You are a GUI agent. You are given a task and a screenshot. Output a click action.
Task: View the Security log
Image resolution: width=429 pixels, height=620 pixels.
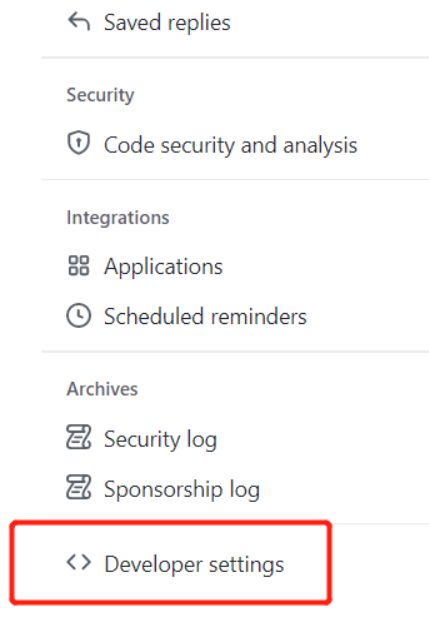[x=160, y=439]
